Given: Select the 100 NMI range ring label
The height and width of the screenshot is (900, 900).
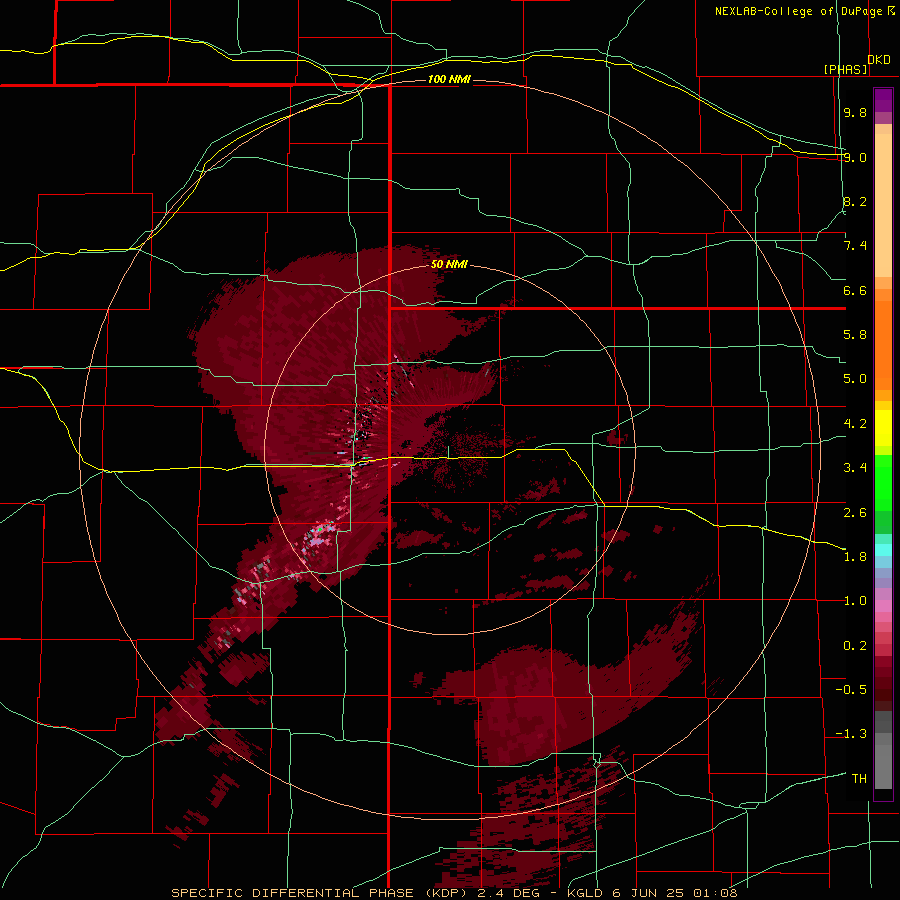Looking at the screenshot, I should tap(449, 79).
